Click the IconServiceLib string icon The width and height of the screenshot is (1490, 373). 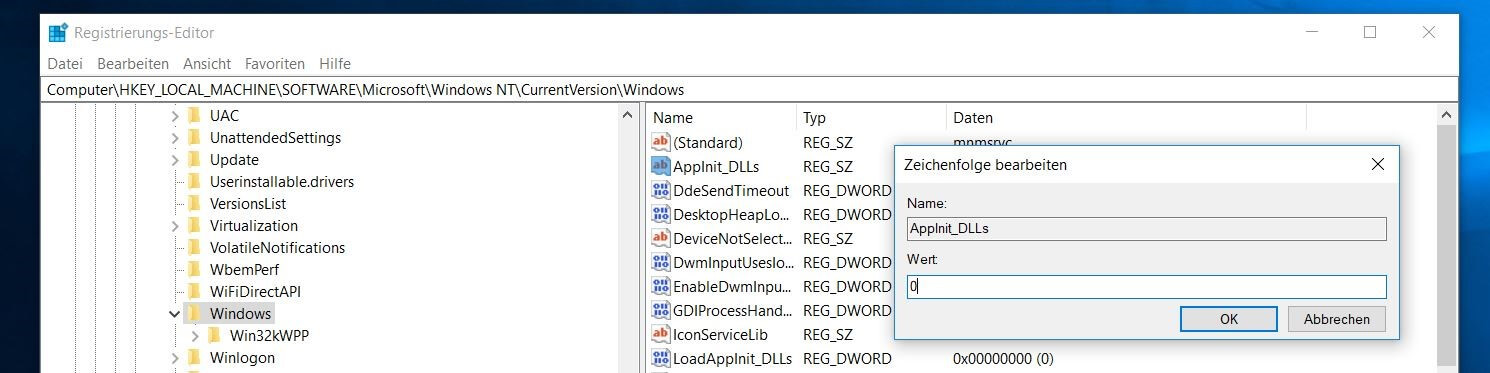click(x=660, y=335)
